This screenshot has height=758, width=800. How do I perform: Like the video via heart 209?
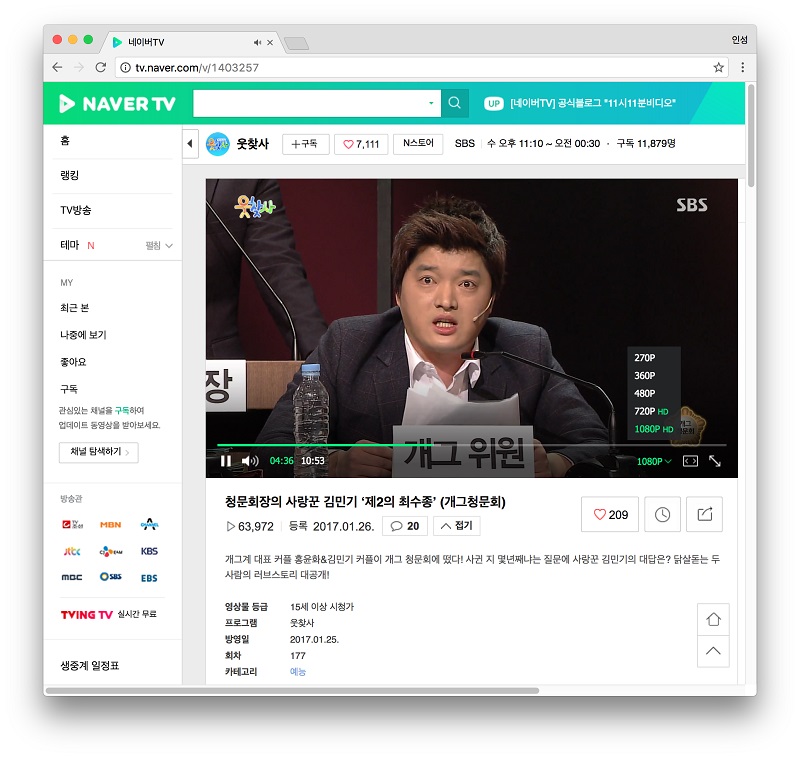pos(610,515)
